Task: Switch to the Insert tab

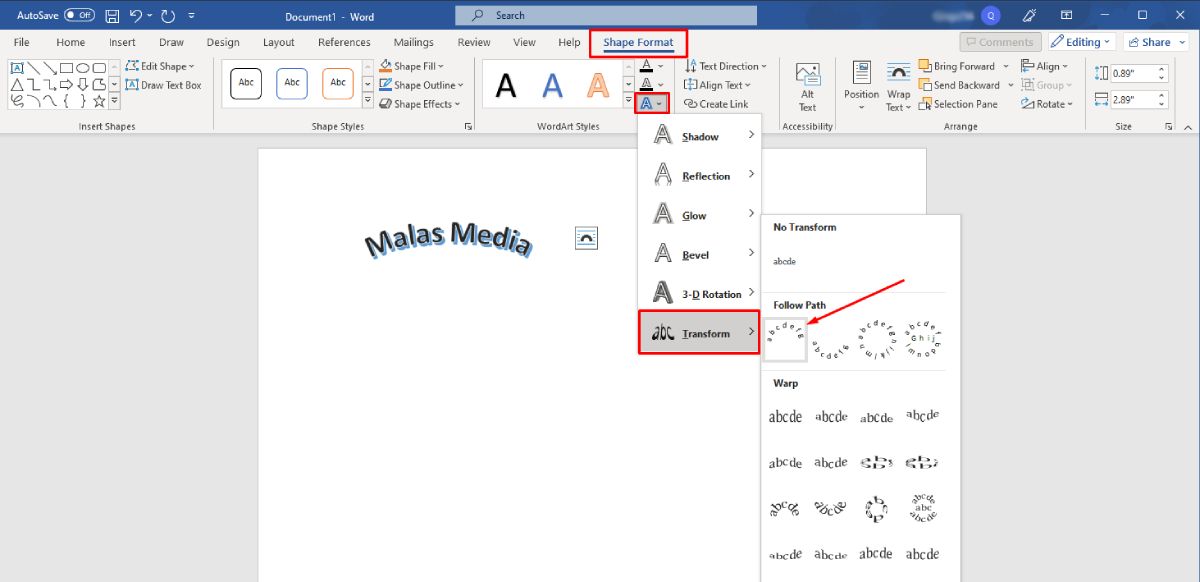Action: [123, 42]
